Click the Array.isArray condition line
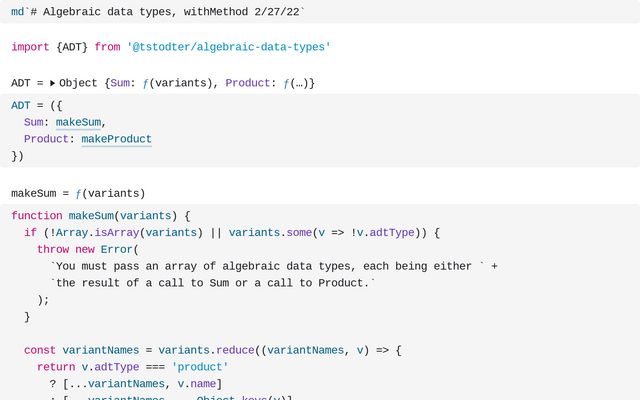640x400 pixels. (232, 233)
